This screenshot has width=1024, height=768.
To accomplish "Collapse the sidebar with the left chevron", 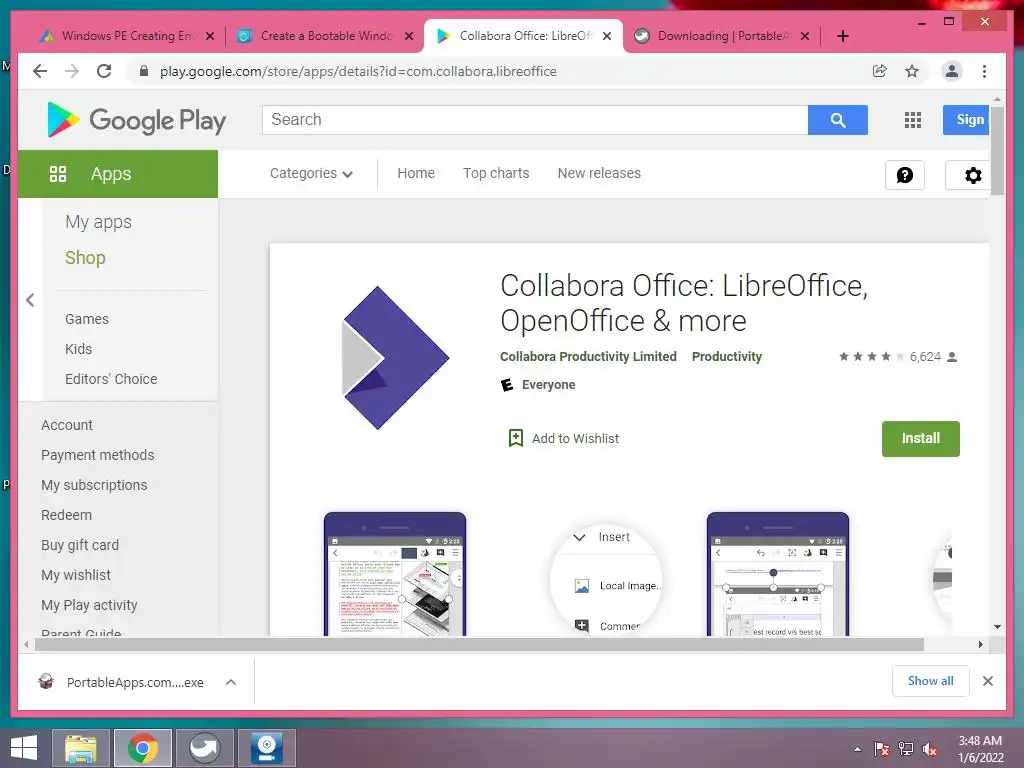I will pos(30,300).
